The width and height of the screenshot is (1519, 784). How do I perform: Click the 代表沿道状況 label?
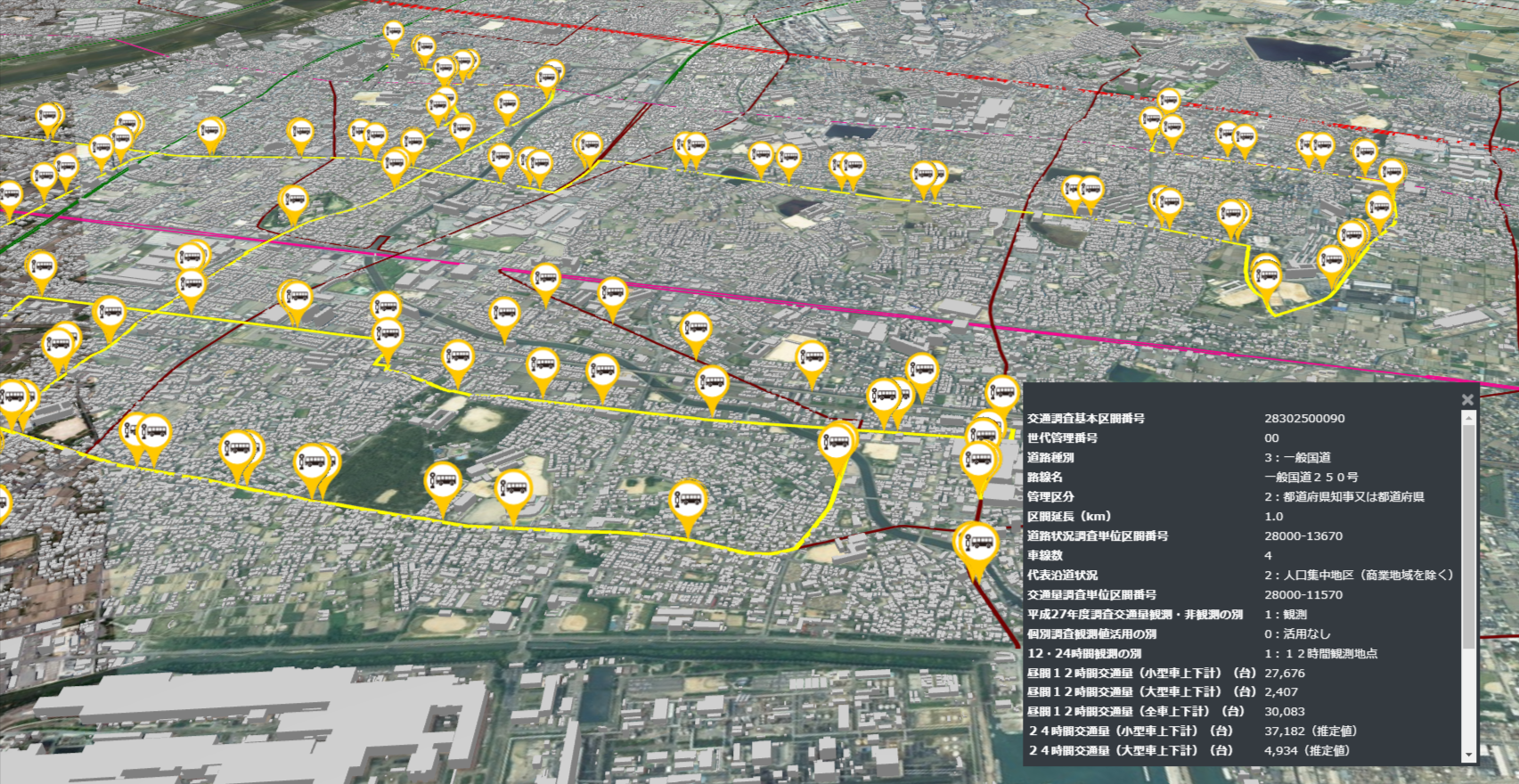[x=1062, y=575]
